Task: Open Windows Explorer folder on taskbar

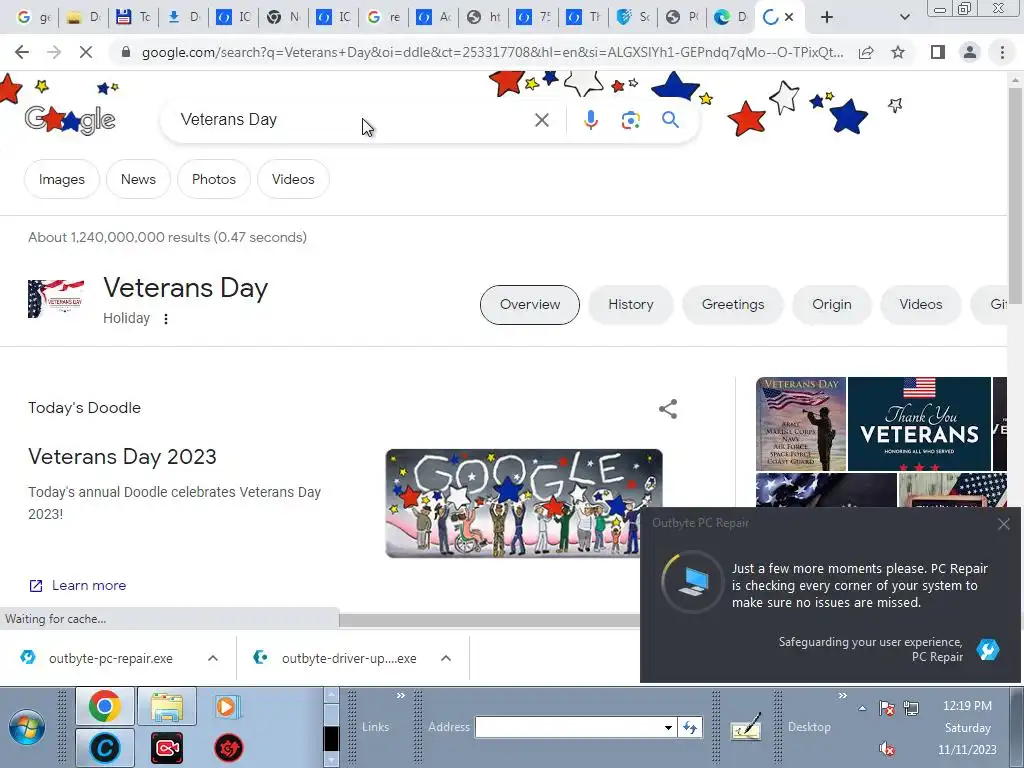Action: coord(167,706)
